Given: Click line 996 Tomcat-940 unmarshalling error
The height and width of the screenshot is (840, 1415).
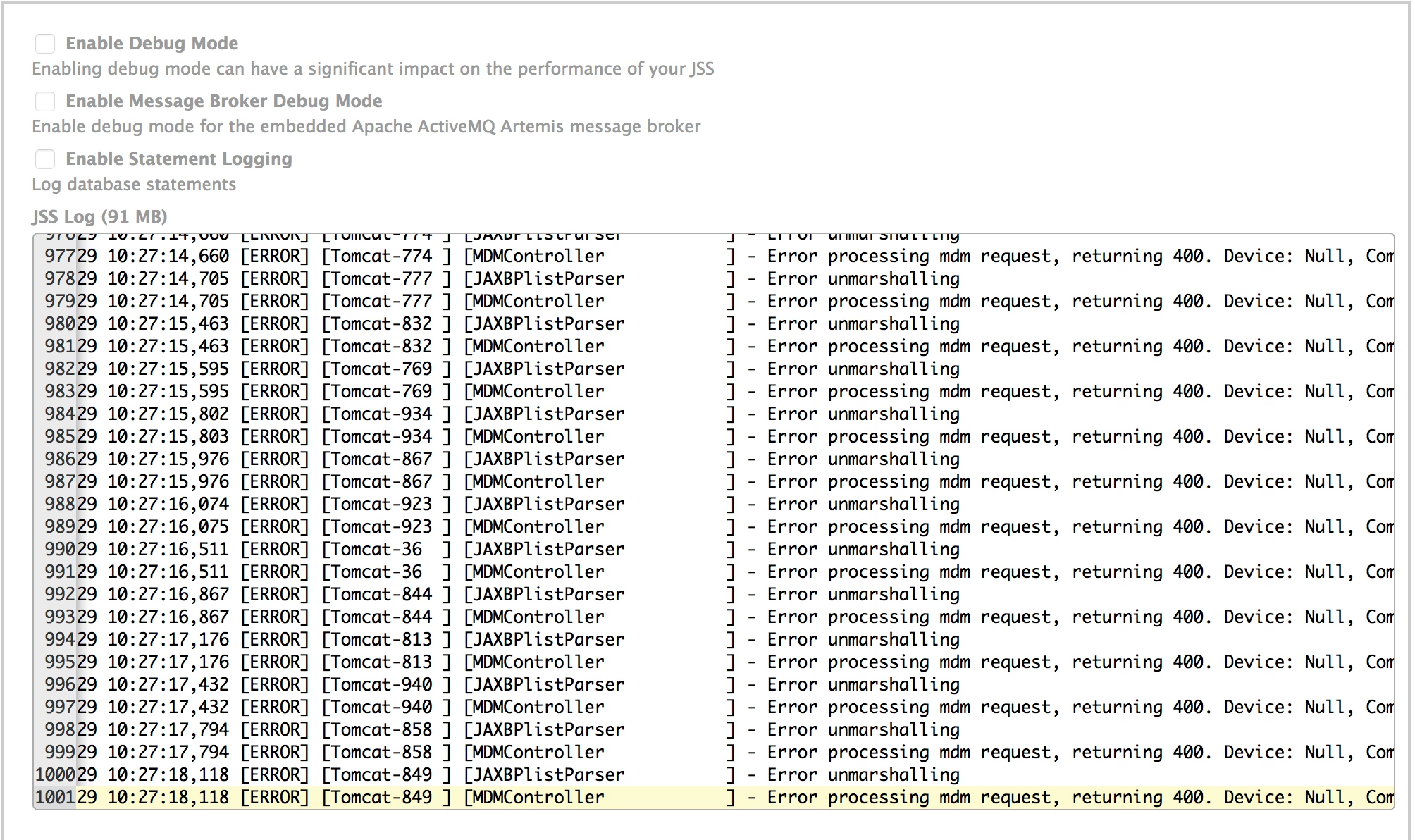Looking at the screenshot, I should 714,685.
